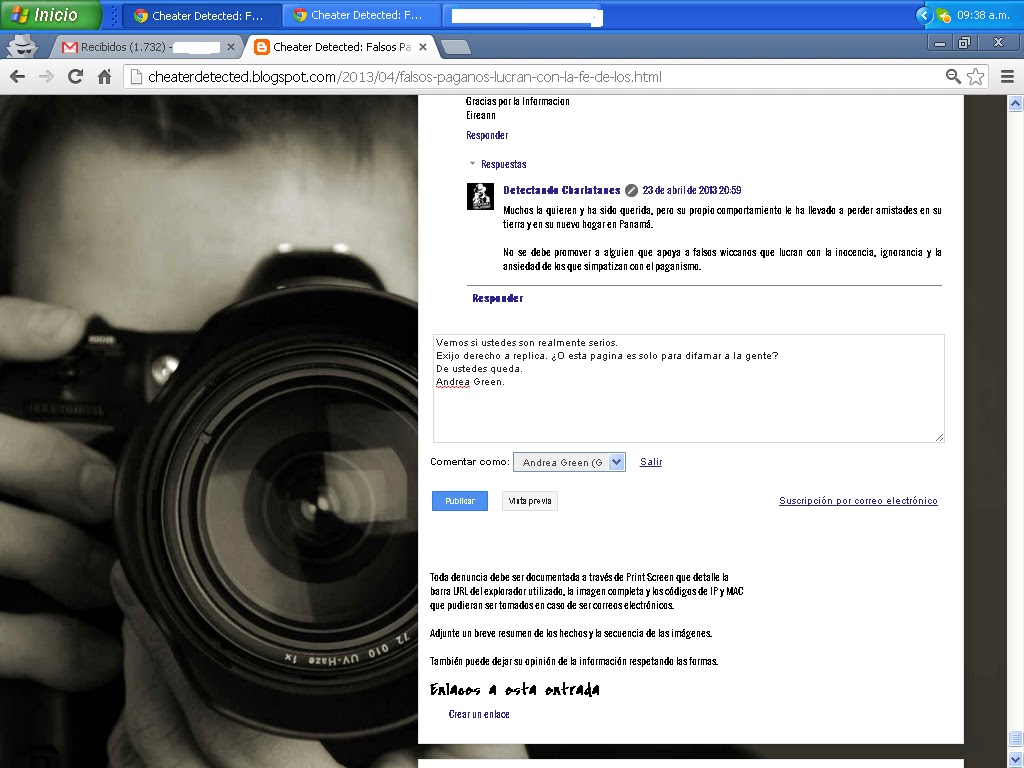Click the Blogger icon on active tab
This screenshot has height=768, width=1024.
pyautogui.click(x=261, y=47)
